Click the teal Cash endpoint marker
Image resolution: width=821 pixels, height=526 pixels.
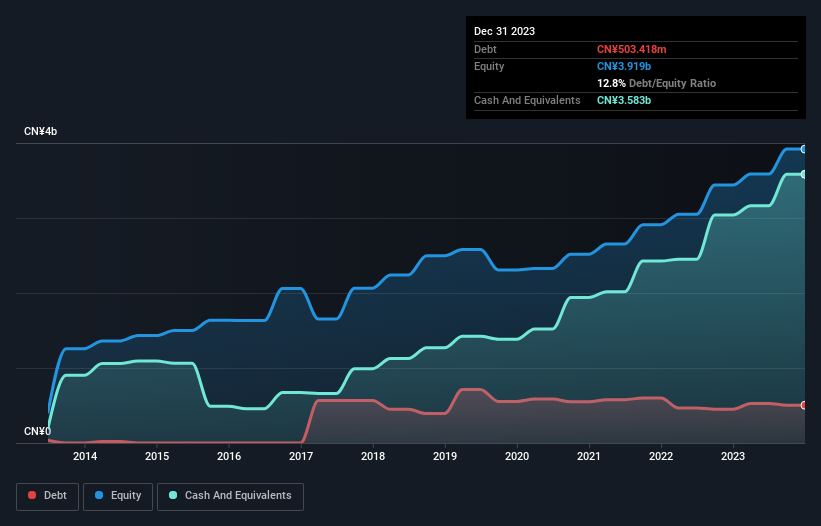[804, 174]
